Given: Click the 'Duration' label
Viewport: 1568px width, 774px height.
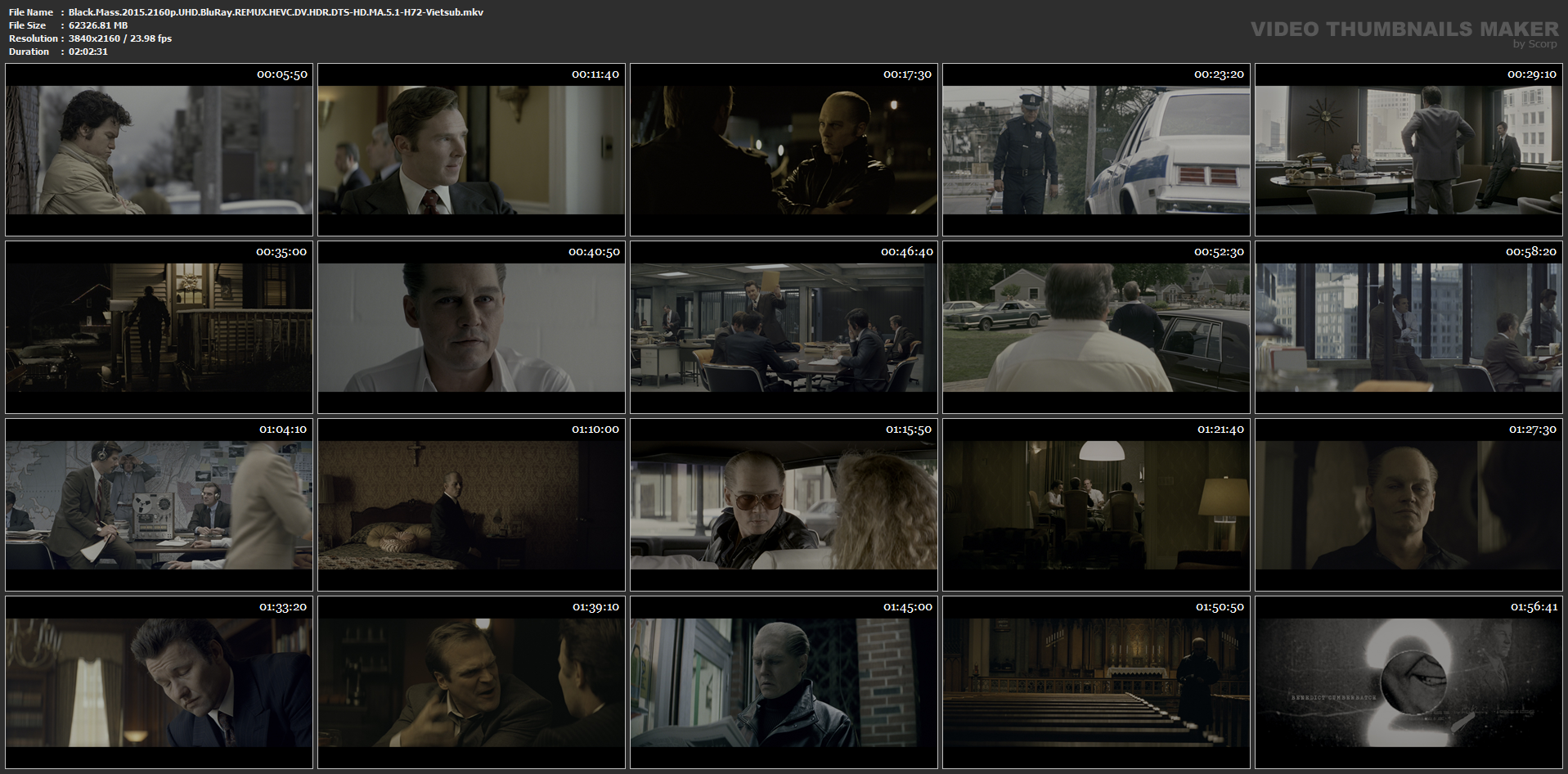Looking at the screenshot, I should pos(29,52).
